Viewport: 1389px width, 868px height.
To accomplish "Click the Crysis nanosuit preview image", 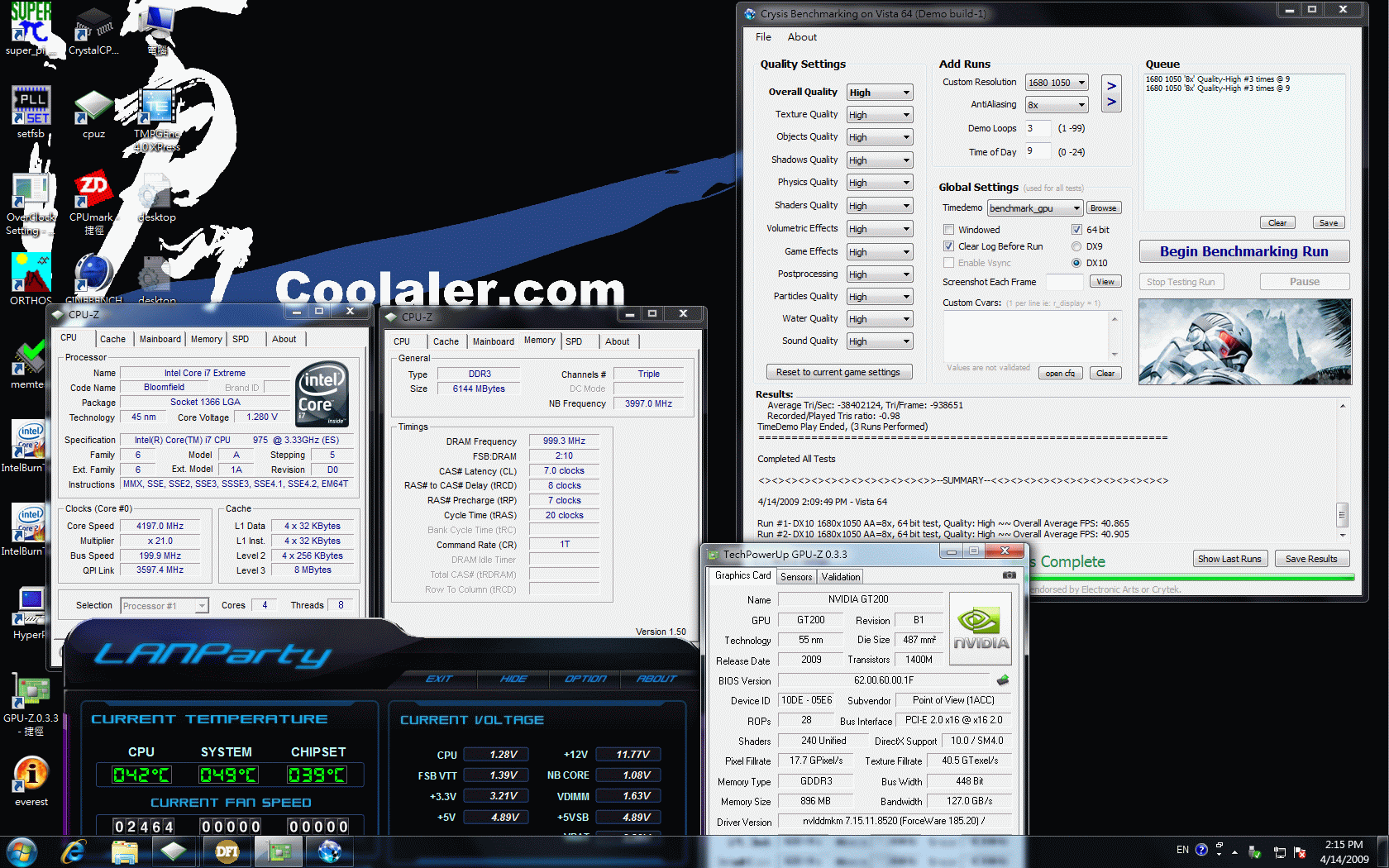I will [x=1244, y=341].
